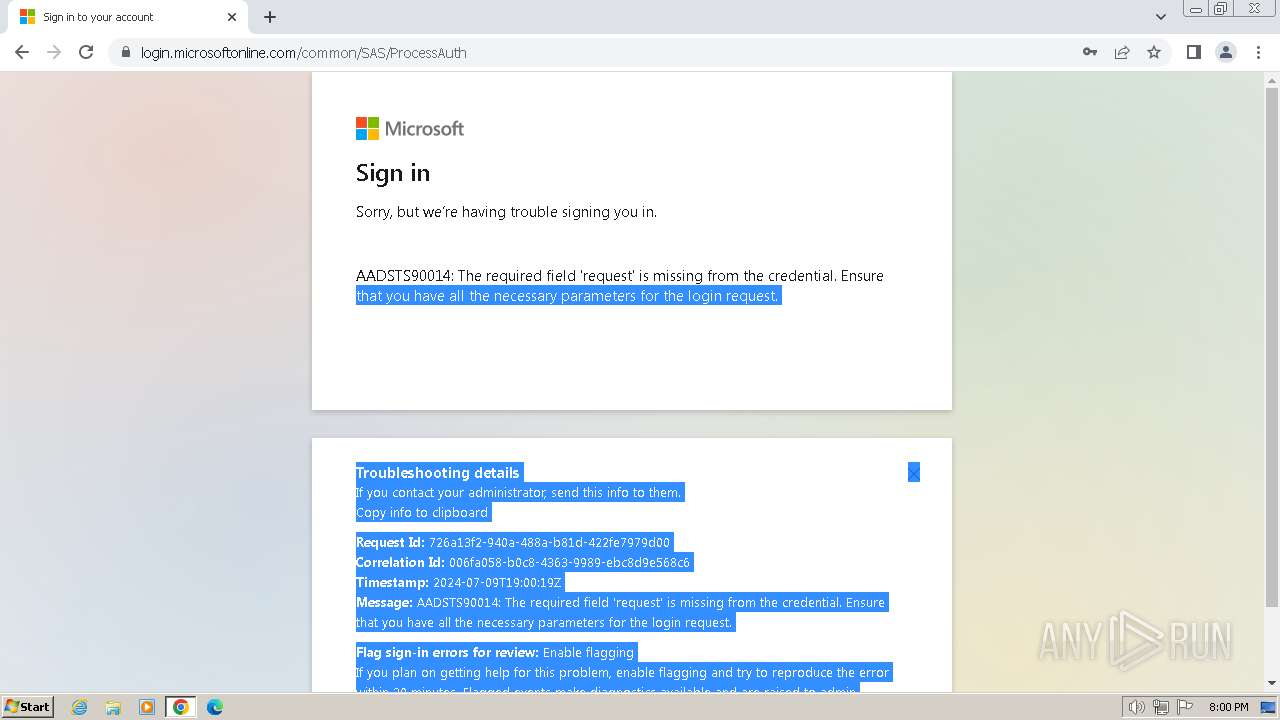Launch Internet Explorer from the taskbar
1280x720 pixels.
(x=80, y=707)
